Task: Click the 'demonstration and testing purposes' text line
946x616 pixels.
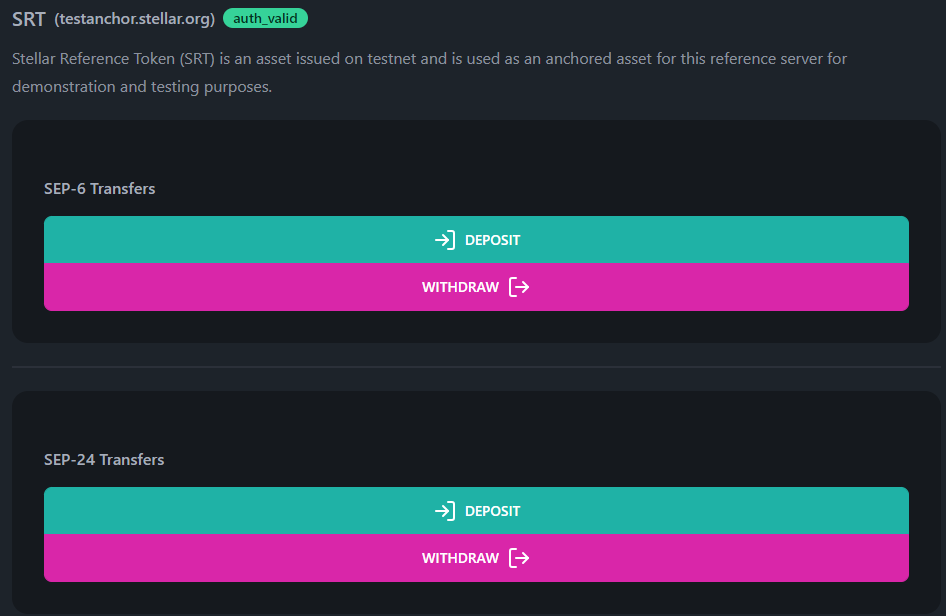Action: [141, 87]
